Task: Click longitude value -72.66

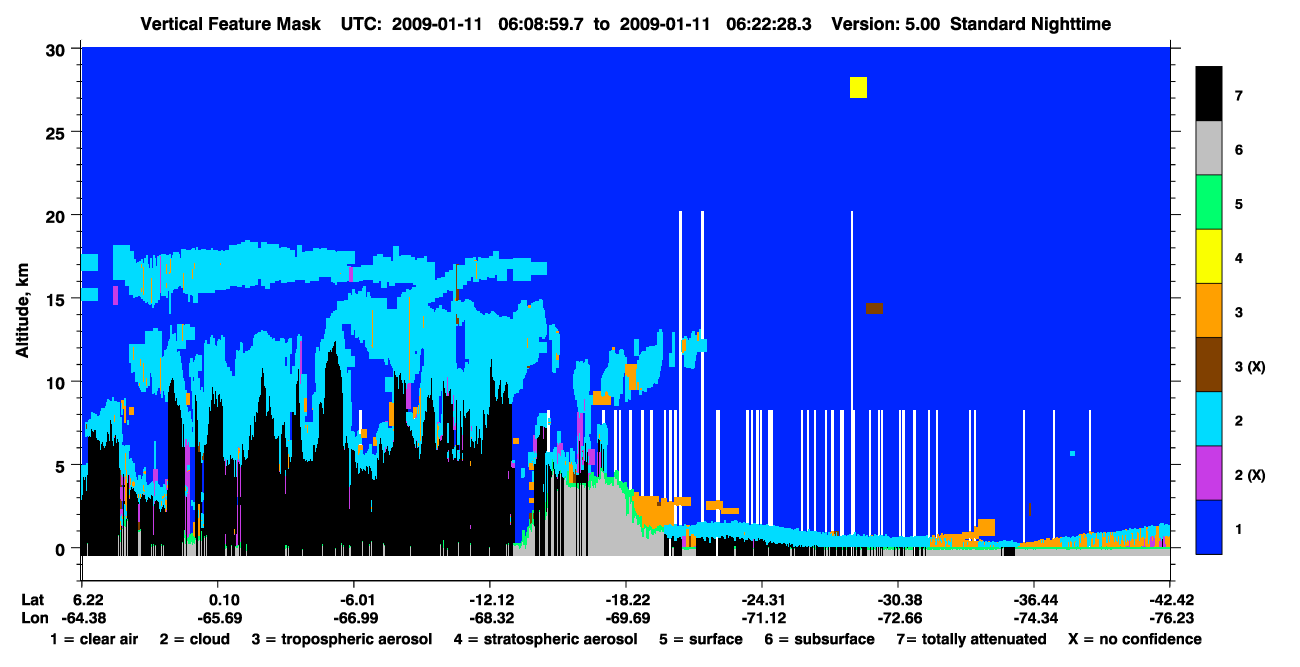Action: 898,618
